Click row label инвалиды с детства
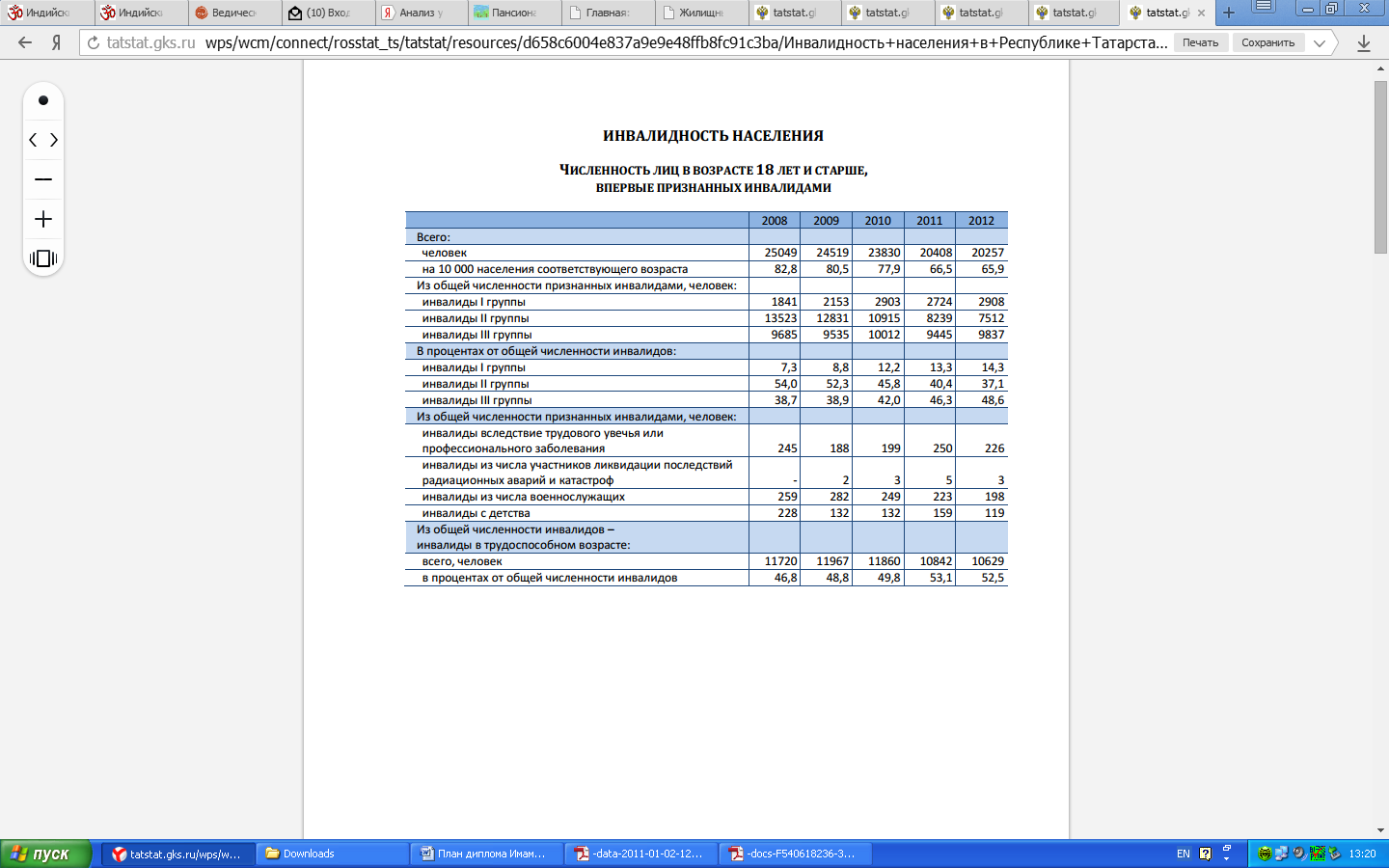 click(476, 513)
